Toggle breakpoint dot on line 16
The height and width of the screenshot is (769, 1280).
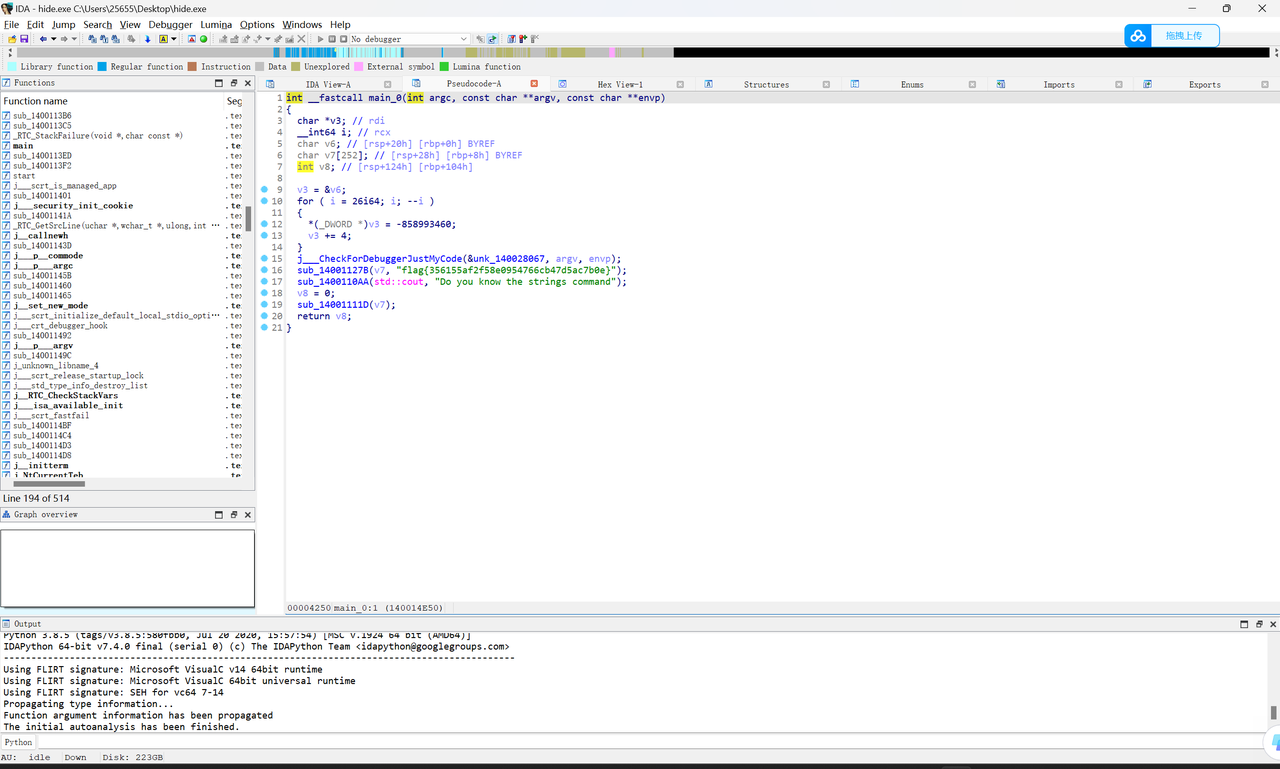264,270
